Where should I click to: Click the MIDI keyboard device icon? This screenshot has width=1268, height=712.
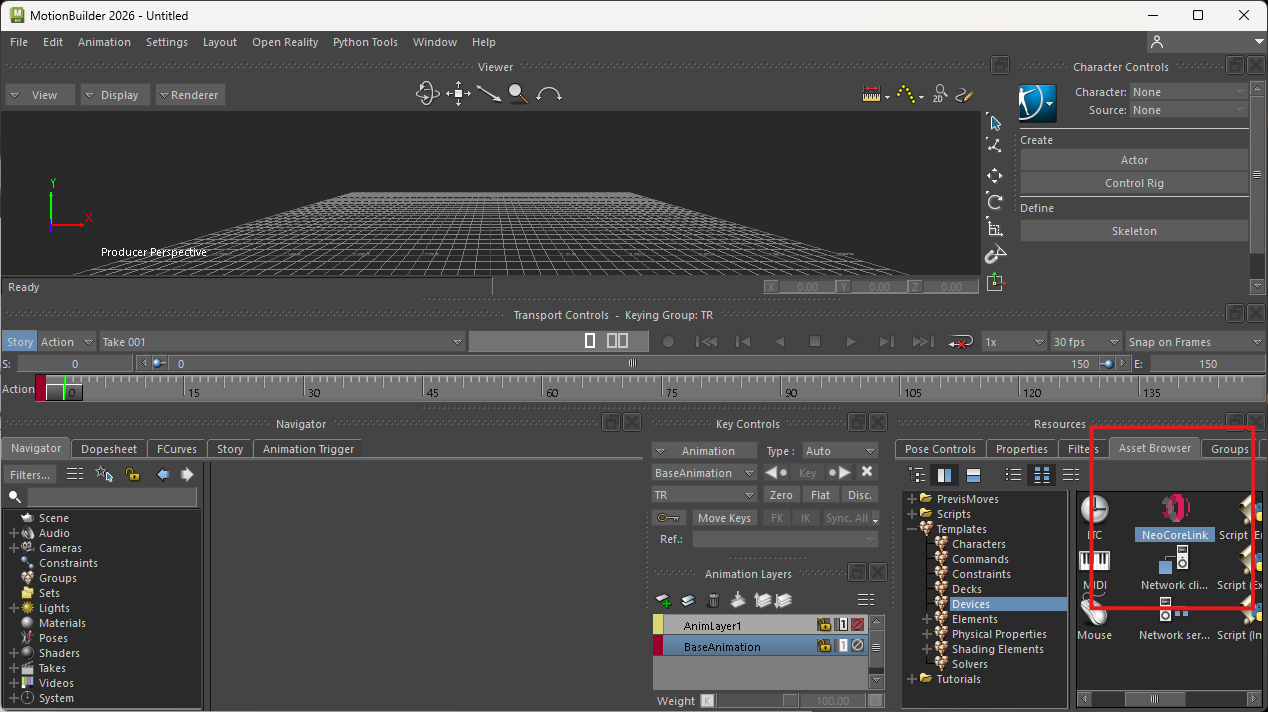pyautogui.click(x=1094, y=562)
